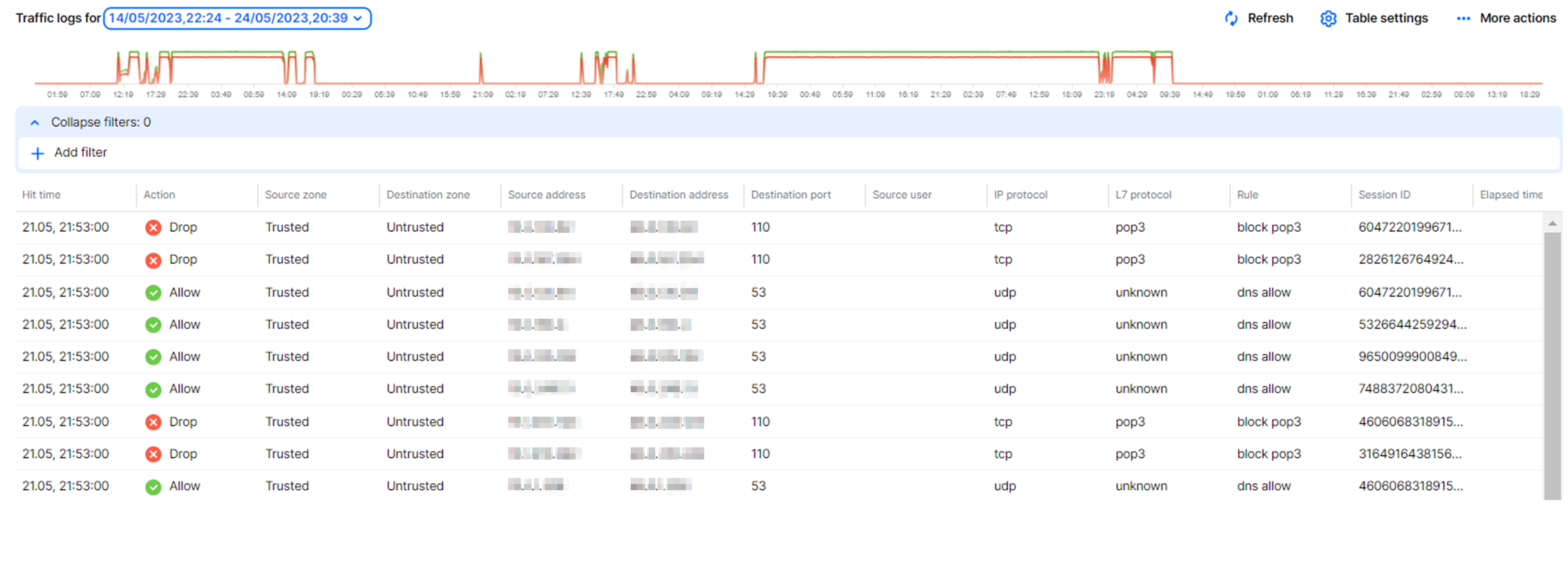Image resolution: width=1568 pixels, height=588 pixels.
Task: Sort by the Hit time column header
Action: pos(41,195)
